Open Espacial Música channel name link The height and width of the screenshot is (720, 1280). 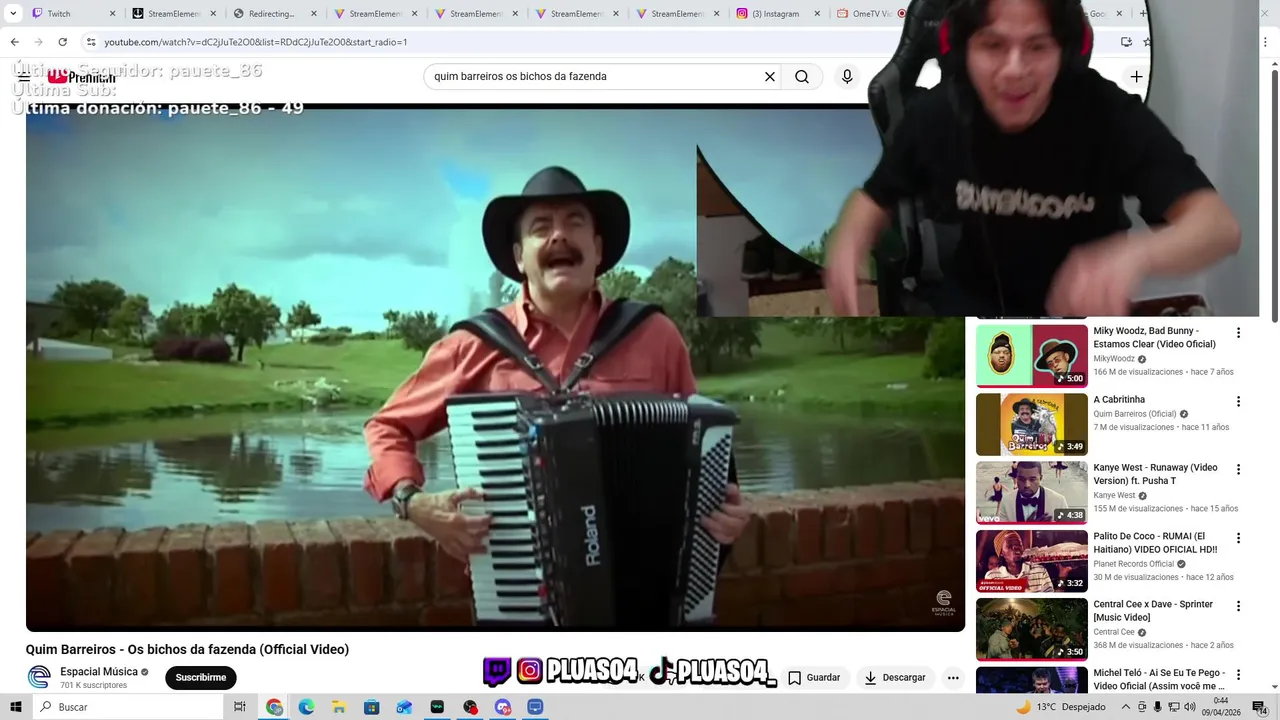pos(99,672)
